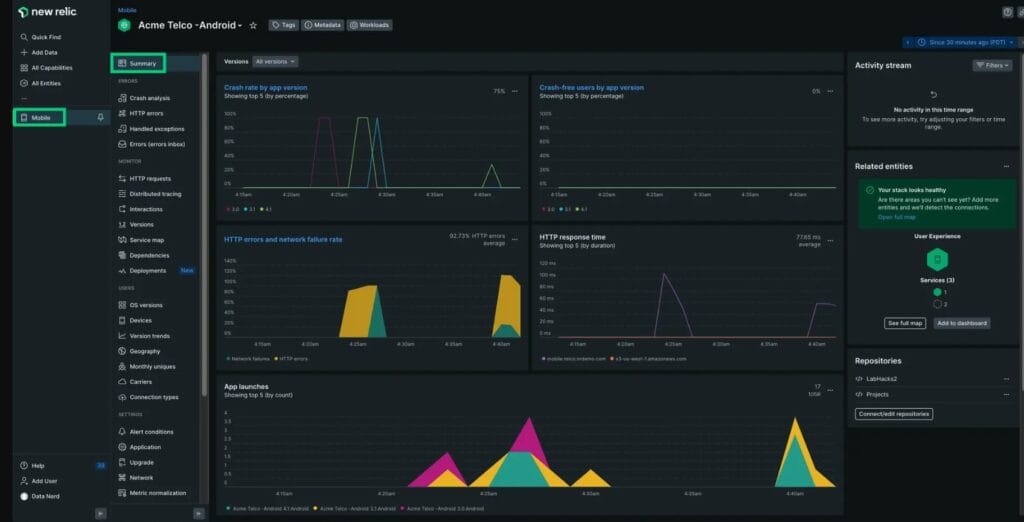Viewport: 1024px width, 522px height.
Task: Open App launches chart options menu
Action: (x=830, y=390)
